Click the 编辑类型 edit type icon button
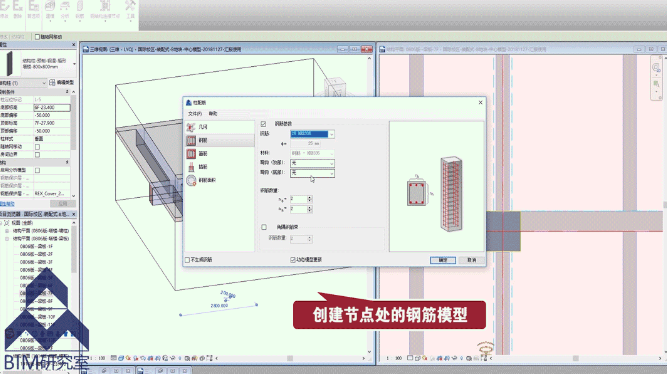 click(62, 83)
